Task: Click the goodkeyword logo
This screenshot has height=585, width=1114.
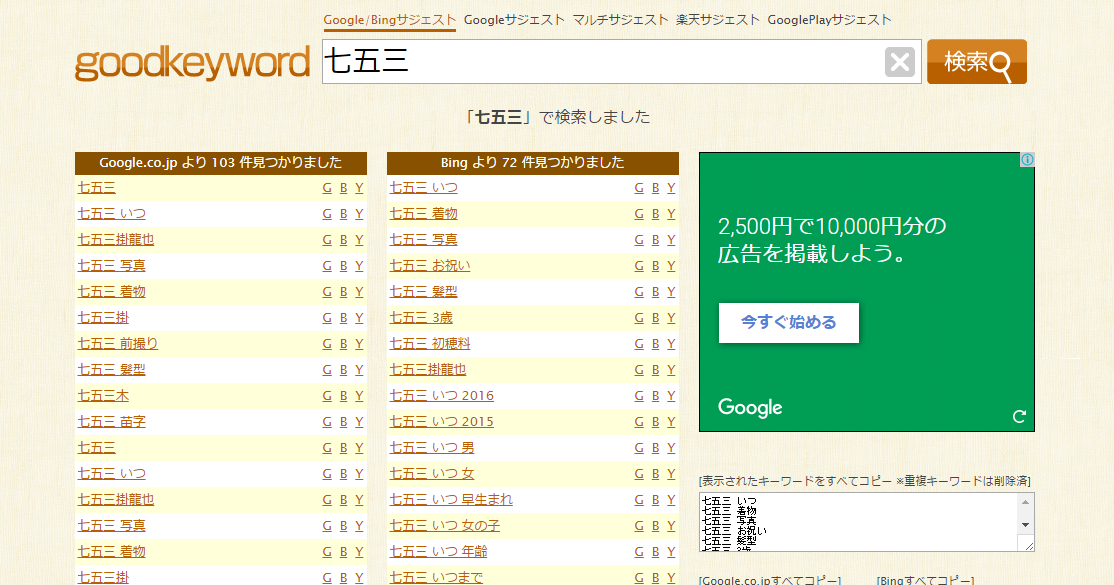Action: click(191, 62)
